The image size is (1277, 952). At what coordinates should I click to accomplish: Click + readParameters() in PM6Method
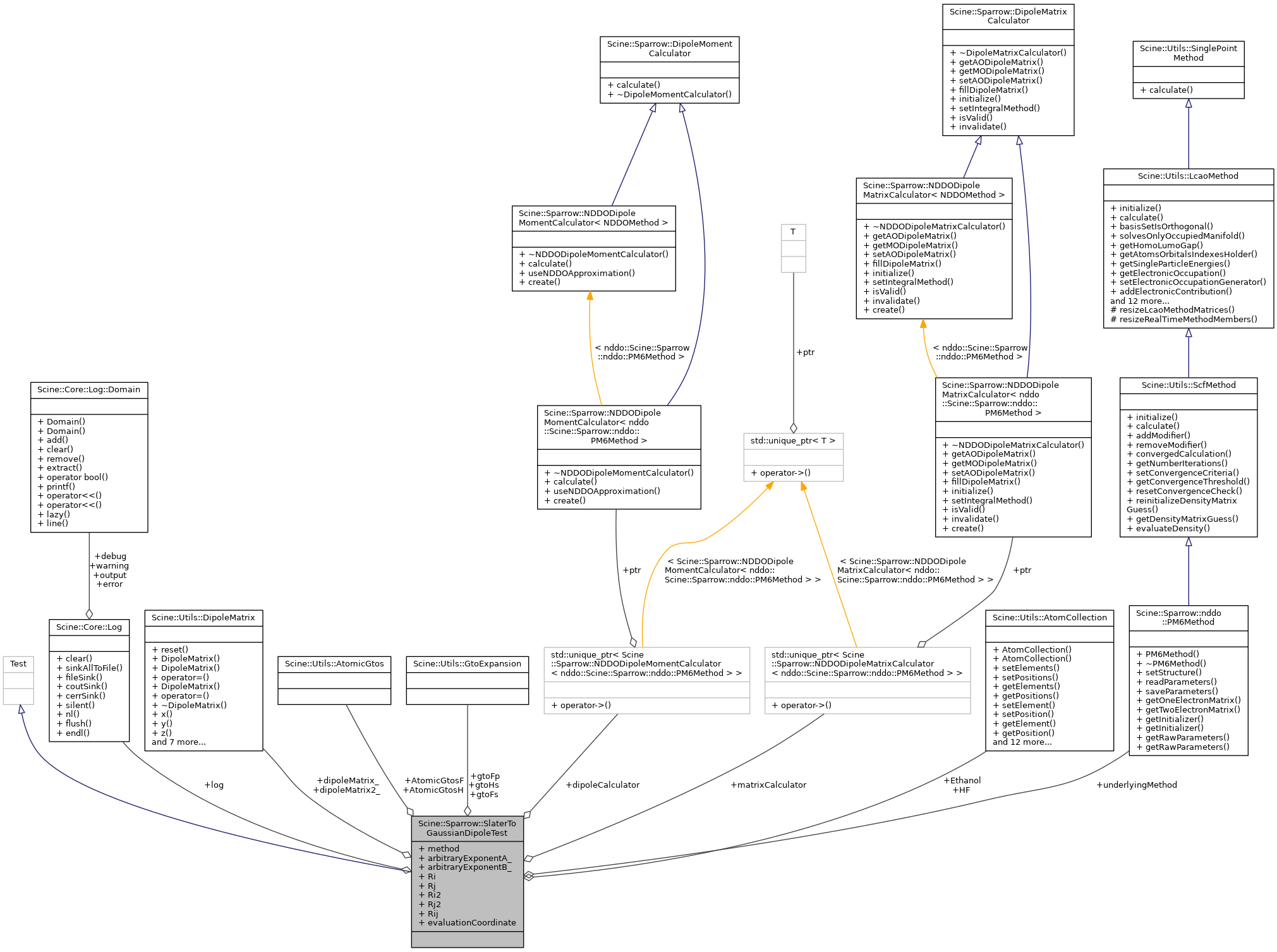[1176, 682]
